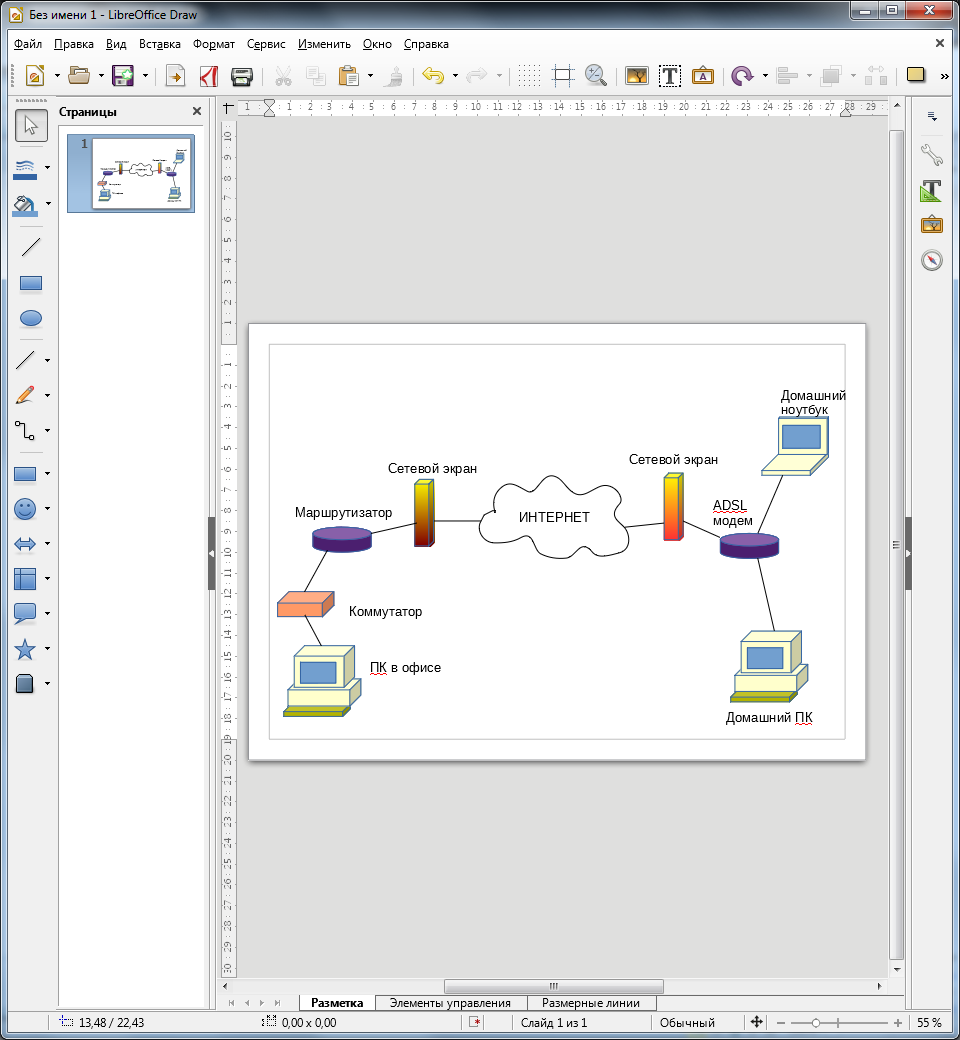
Task: Click the zoom-out minus button
Action: [781, 1023]
